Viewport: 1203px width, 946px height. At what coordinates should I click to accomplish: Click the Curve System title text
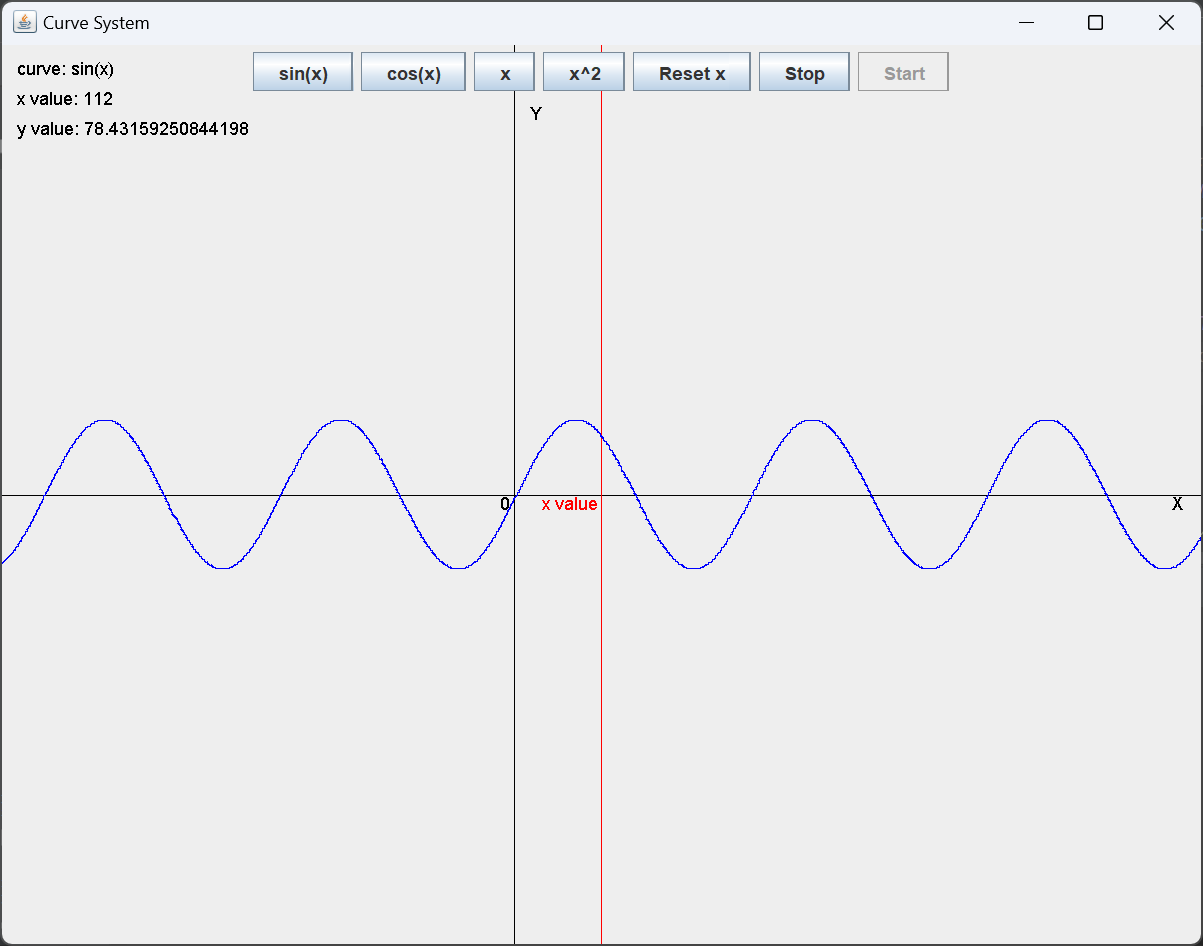pos(96,23)
